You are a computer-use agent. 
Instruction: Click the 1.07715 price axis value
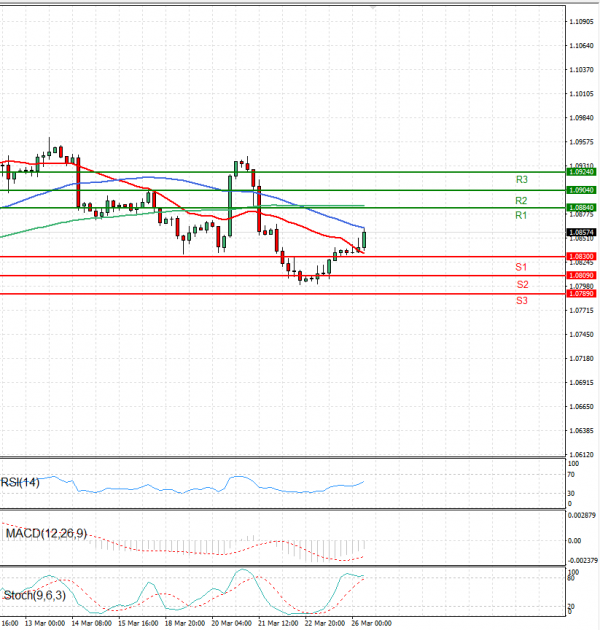(x=582, y=311)
